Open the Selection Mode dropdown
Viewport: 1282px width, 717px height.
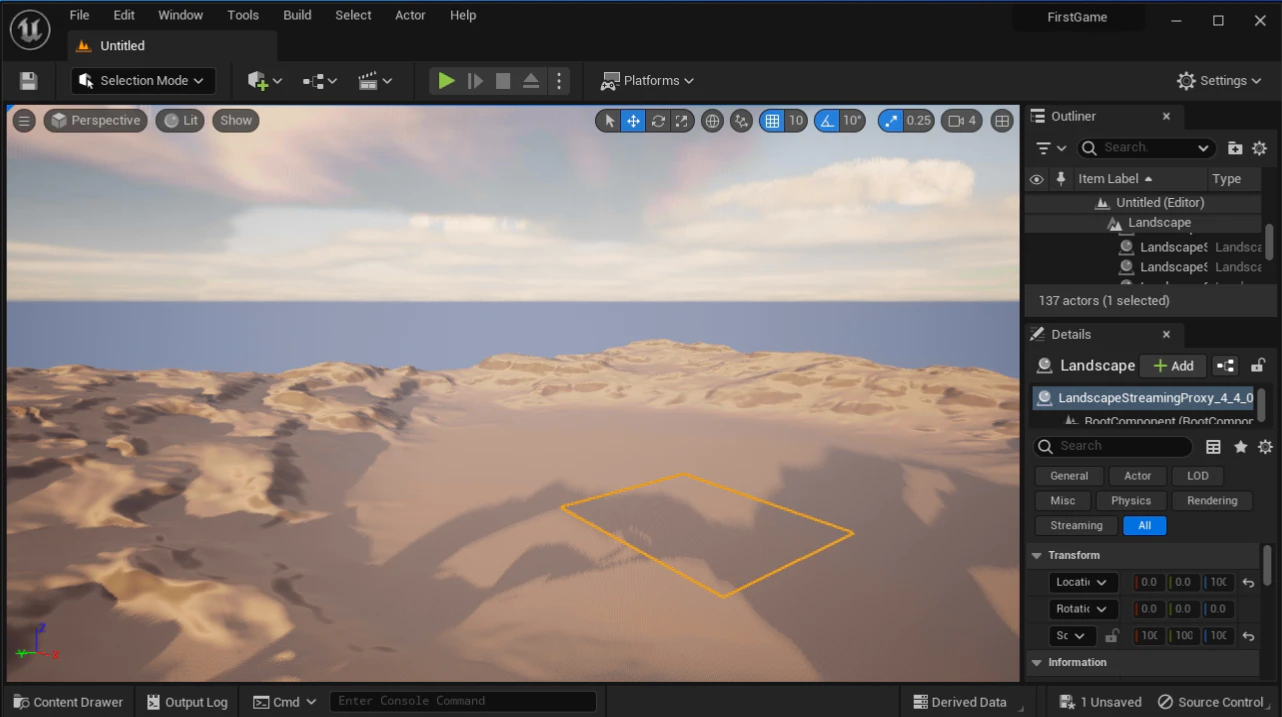(x=143, y=81)
